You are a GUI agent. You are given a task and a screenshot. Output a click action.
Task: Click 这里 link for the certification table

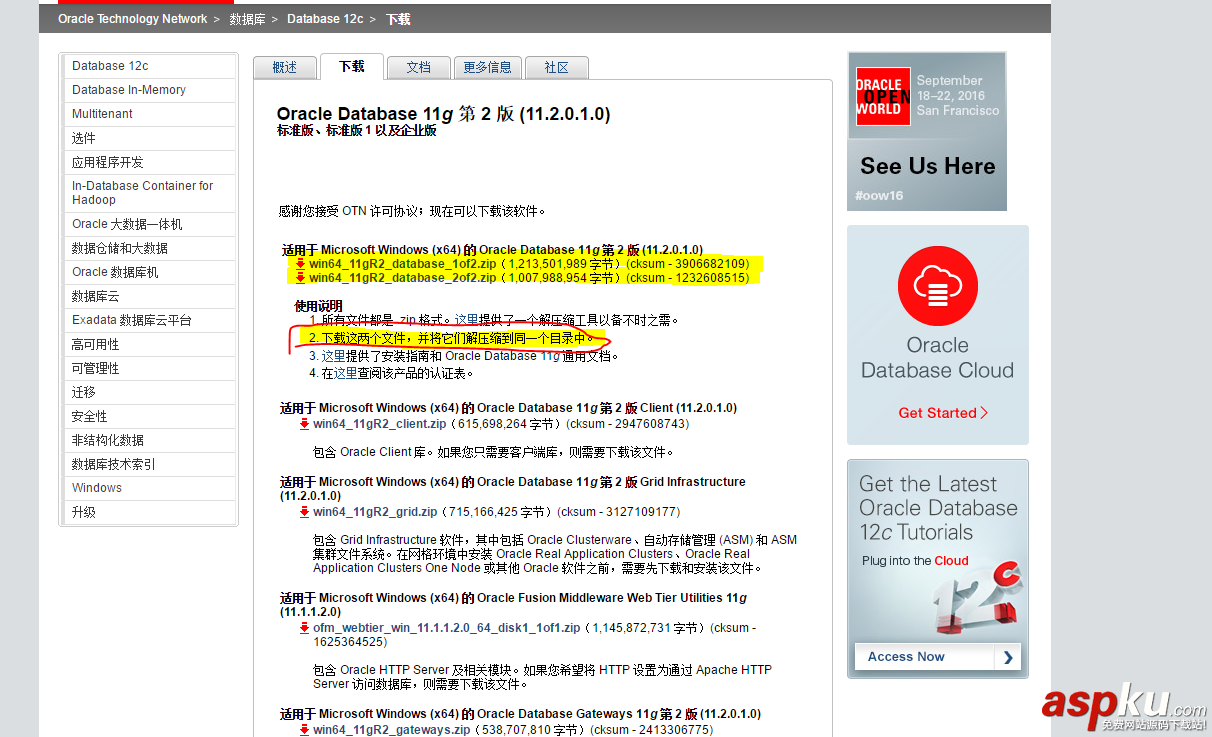[345, 373]
